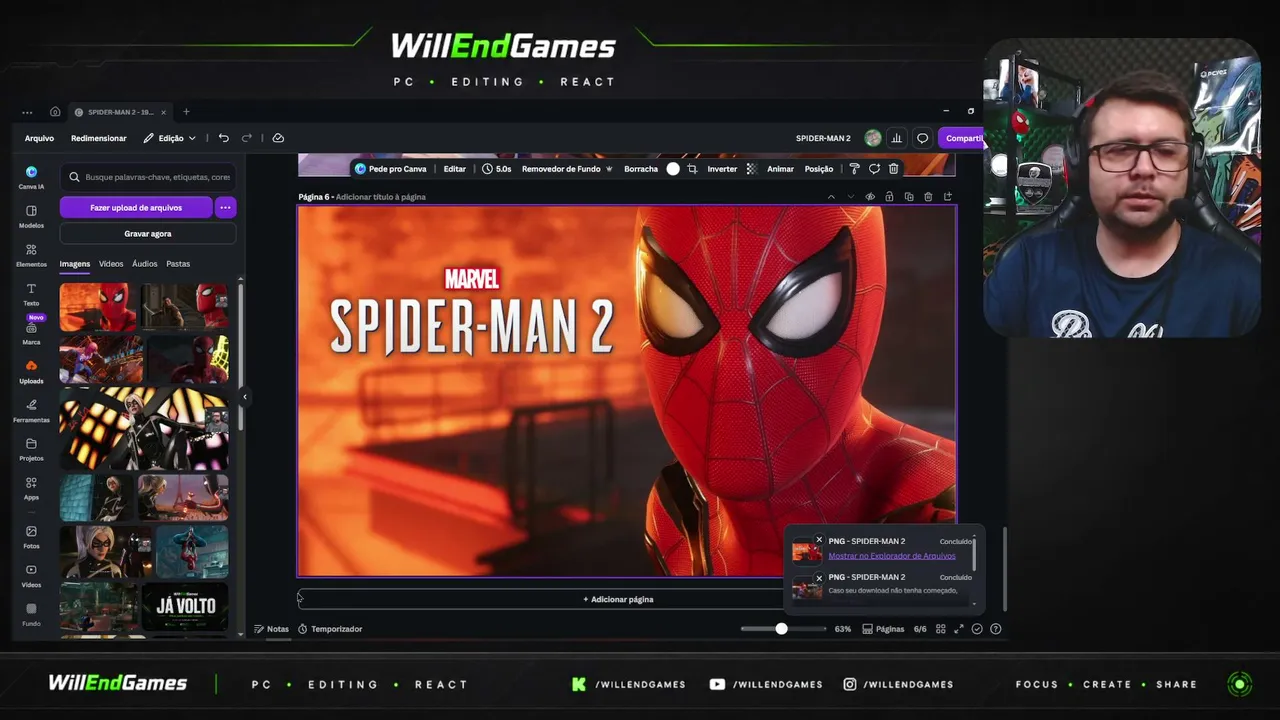
Task: Click the white color swatch in toolbar
Action: [673, 169]
